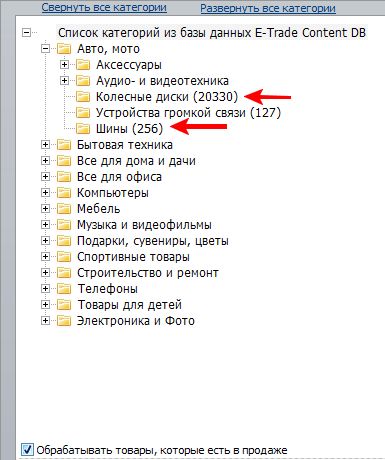Expand the Телефоны category
The height and width of the screenshot is (460, 385).
click(x=45, y=289)
